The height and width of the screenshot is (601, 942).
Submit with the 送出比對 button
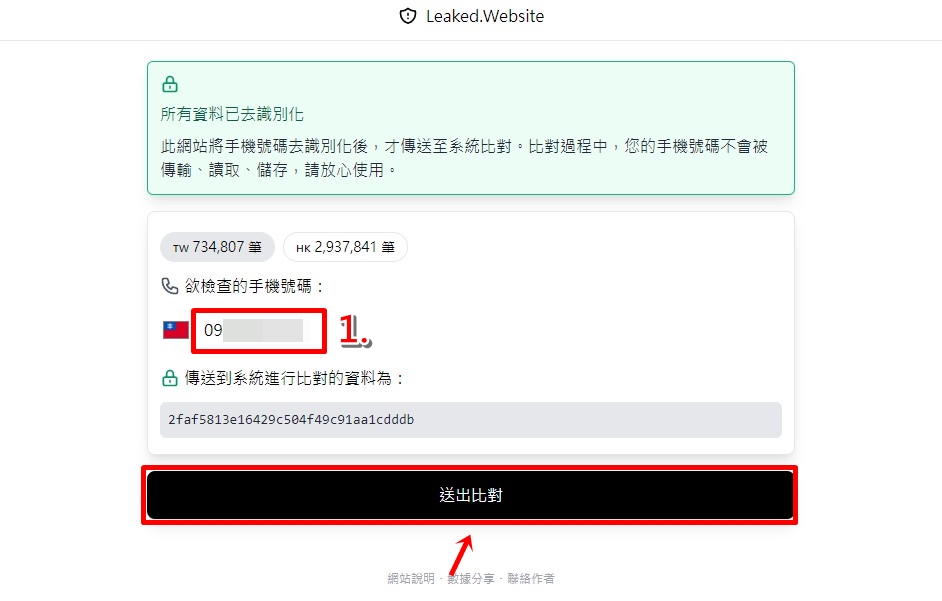pyautogui.click(x=470, y=495)
